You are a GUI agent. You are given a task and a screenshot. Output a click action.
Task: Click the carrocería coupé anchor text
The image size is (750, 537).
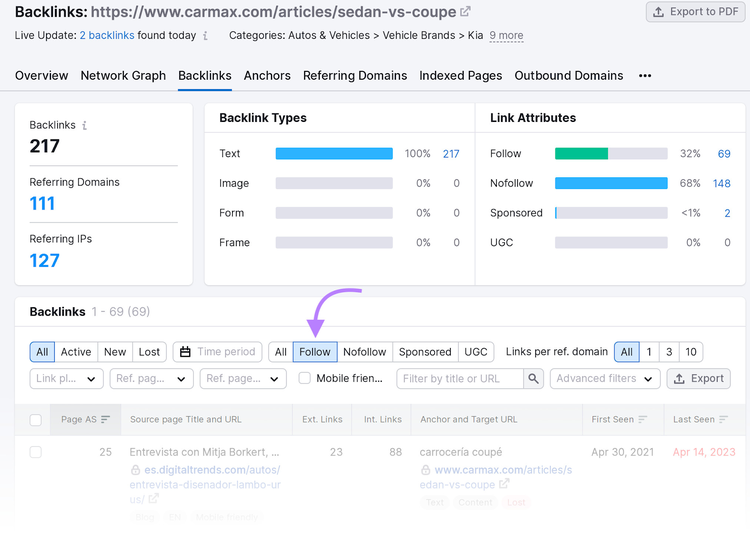461,452
